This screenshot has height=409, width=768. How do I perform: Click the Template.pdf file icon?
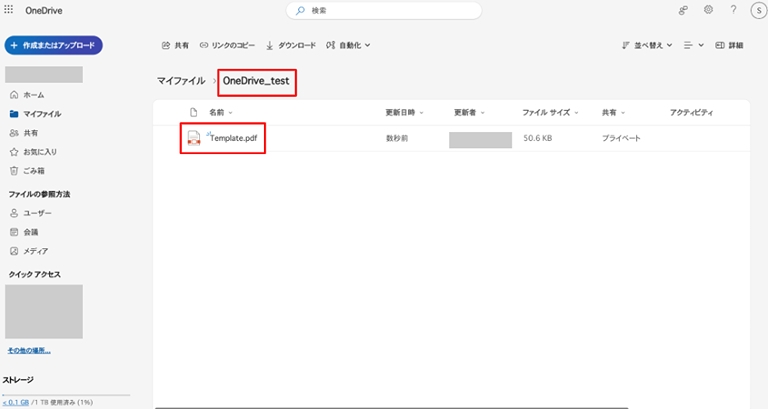[194, 138]
